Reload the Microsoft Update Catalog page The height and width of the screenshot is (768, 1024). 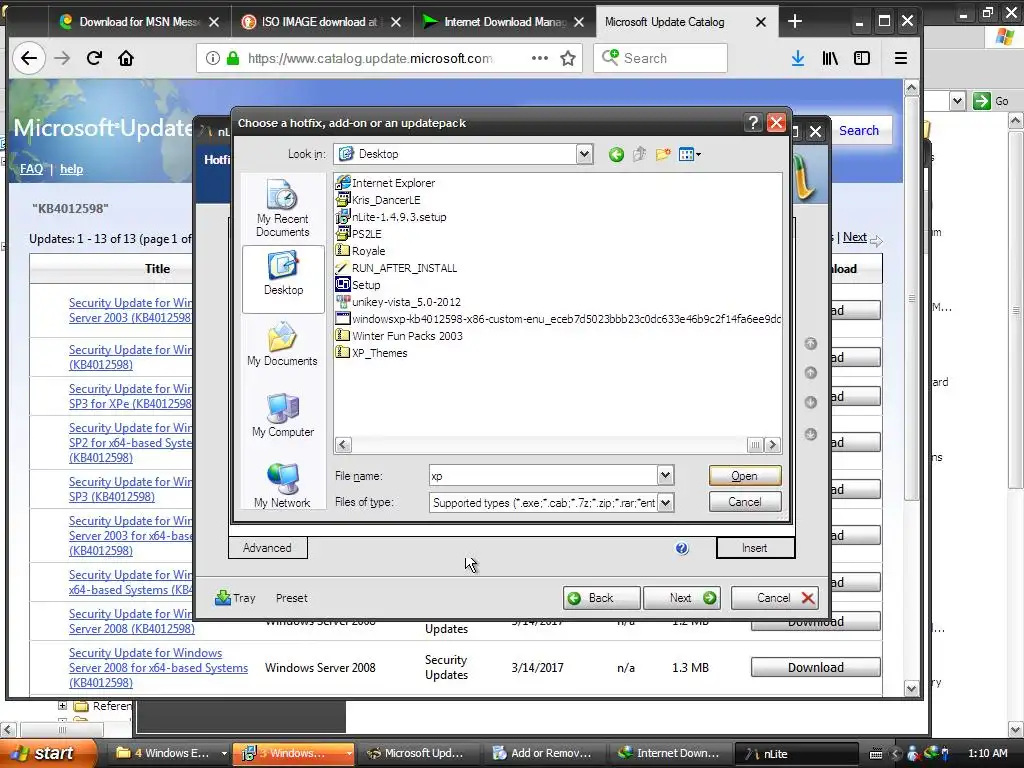point(94,58)
